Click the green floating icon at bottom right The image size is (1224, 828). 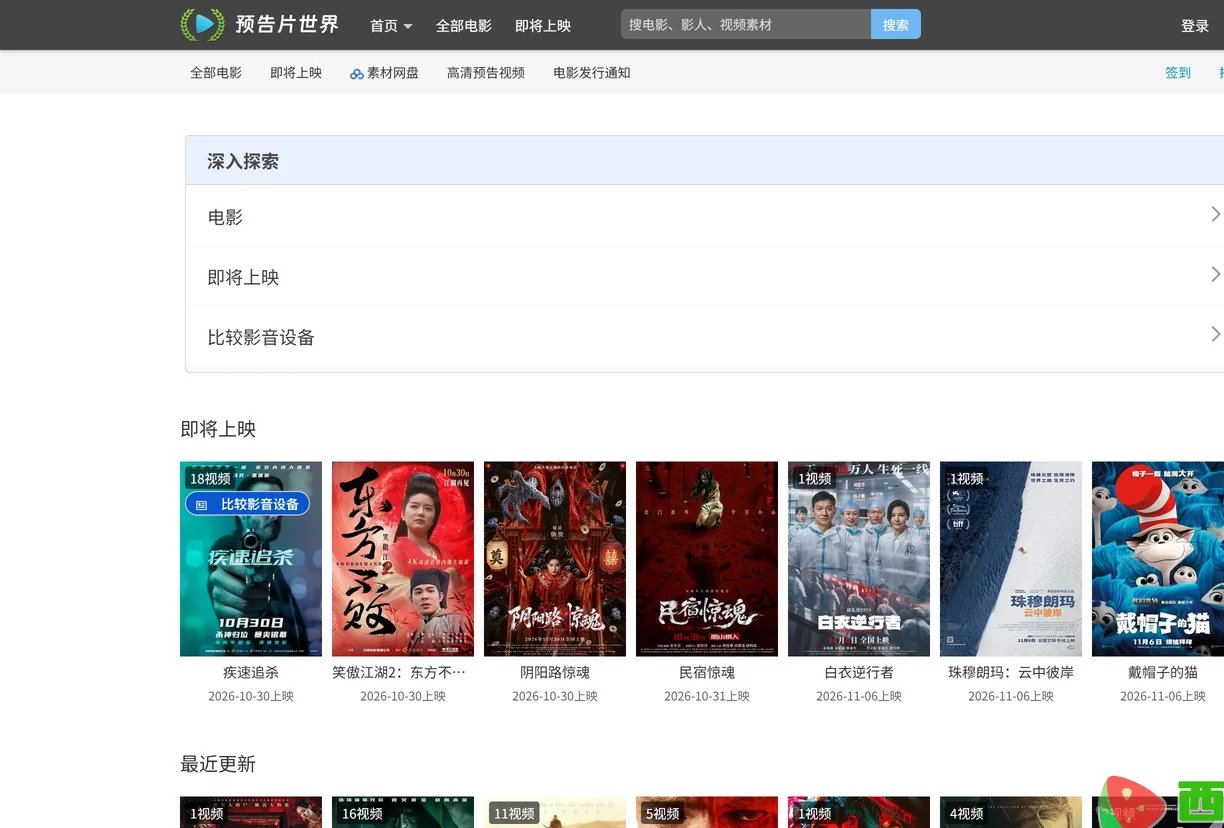click(1201, 804)
